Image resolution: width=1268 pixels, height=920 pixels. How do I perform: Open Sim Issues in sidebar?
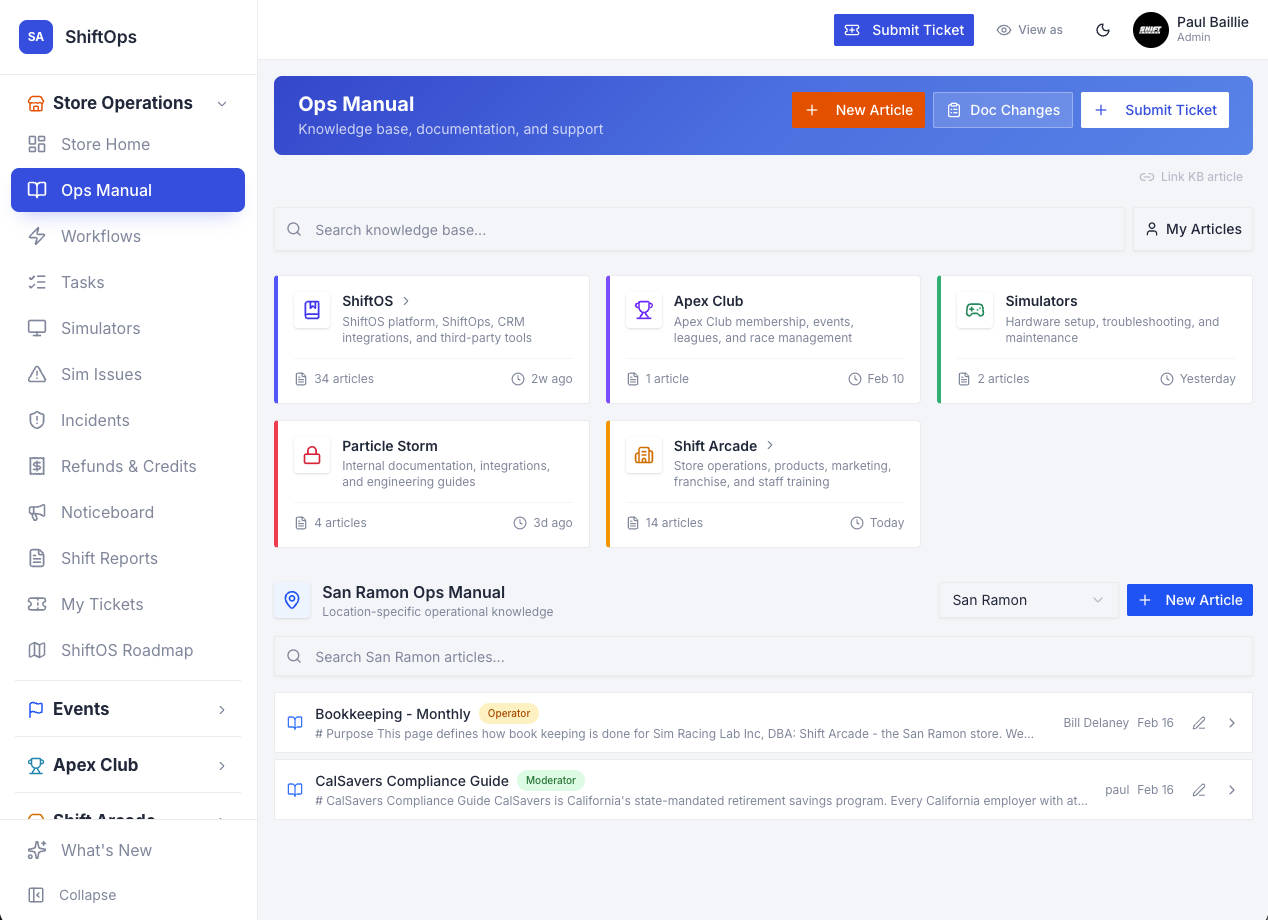click(x=101, y=374)
